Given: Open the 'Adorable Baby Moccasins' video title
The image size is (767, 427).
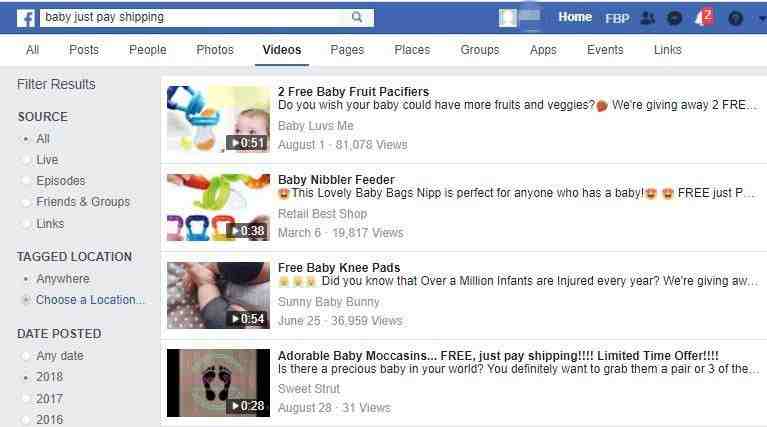Looking at the screenshot, I should click(498, 356).
